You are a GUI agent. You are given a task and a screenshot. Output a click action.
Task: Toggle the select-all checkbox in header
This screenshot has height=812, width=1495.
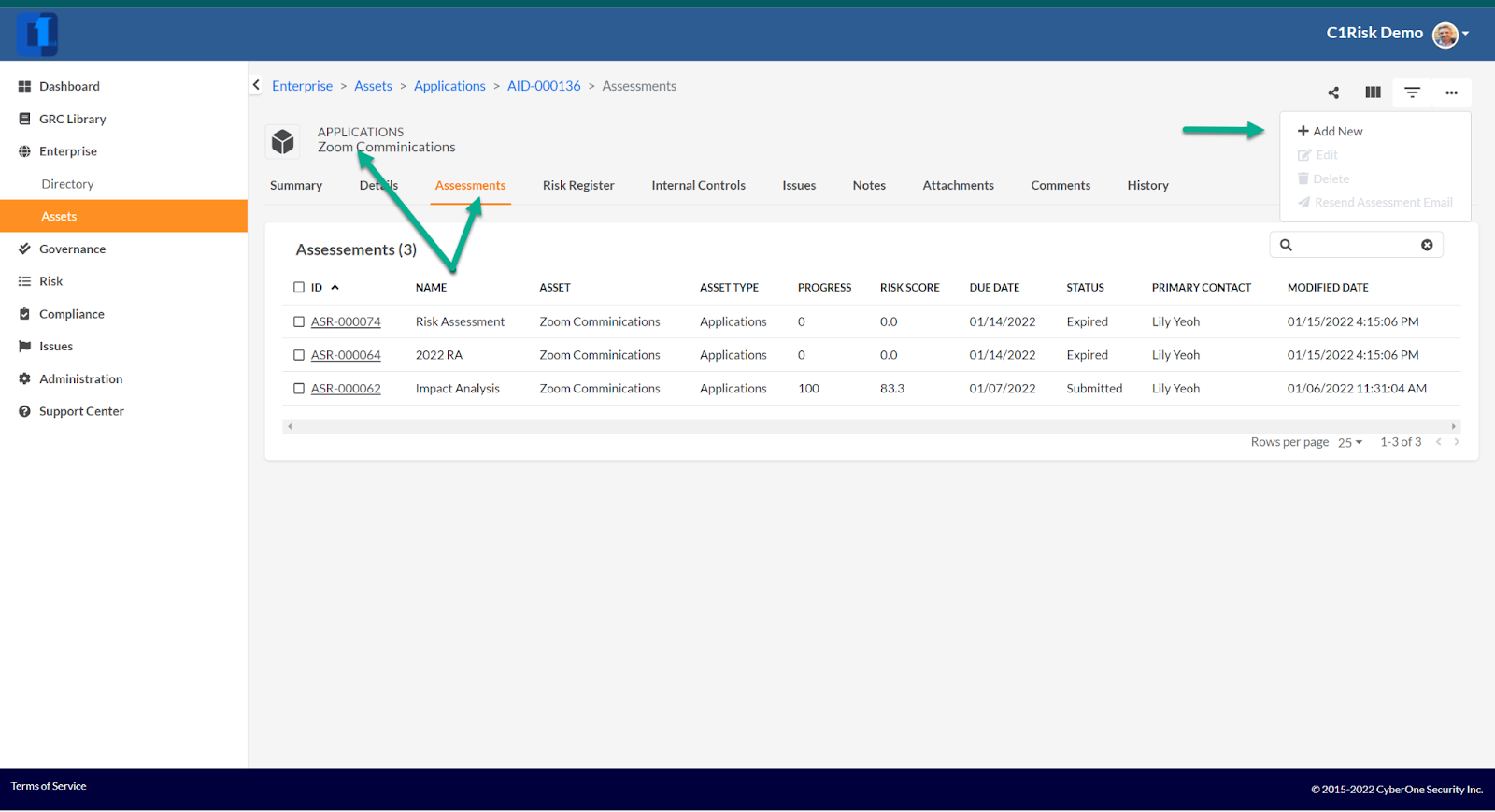299,288
